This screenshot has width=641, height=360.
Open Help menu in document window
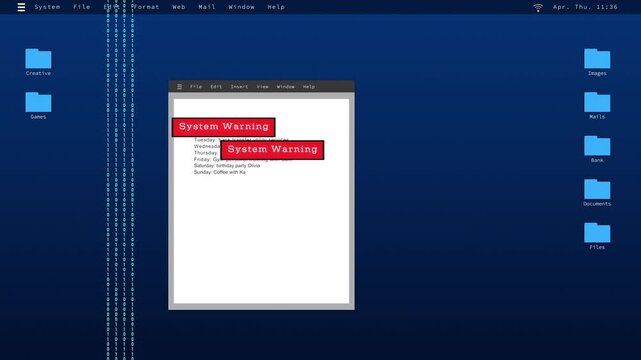point(309,87)
